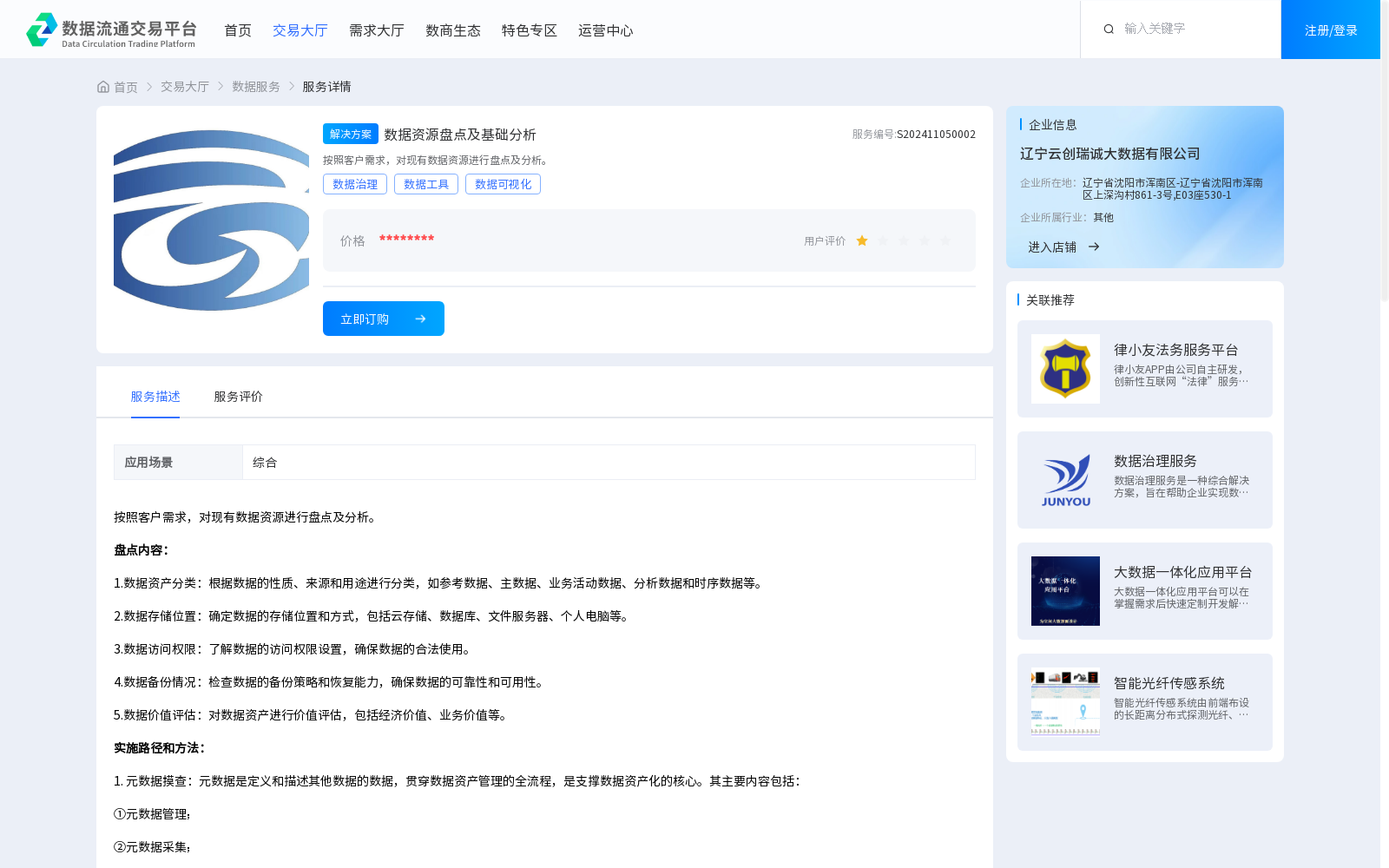The image size is (1389, 868).
Task: Click the 应用场景 table header cell
Action: coord(178,463)
